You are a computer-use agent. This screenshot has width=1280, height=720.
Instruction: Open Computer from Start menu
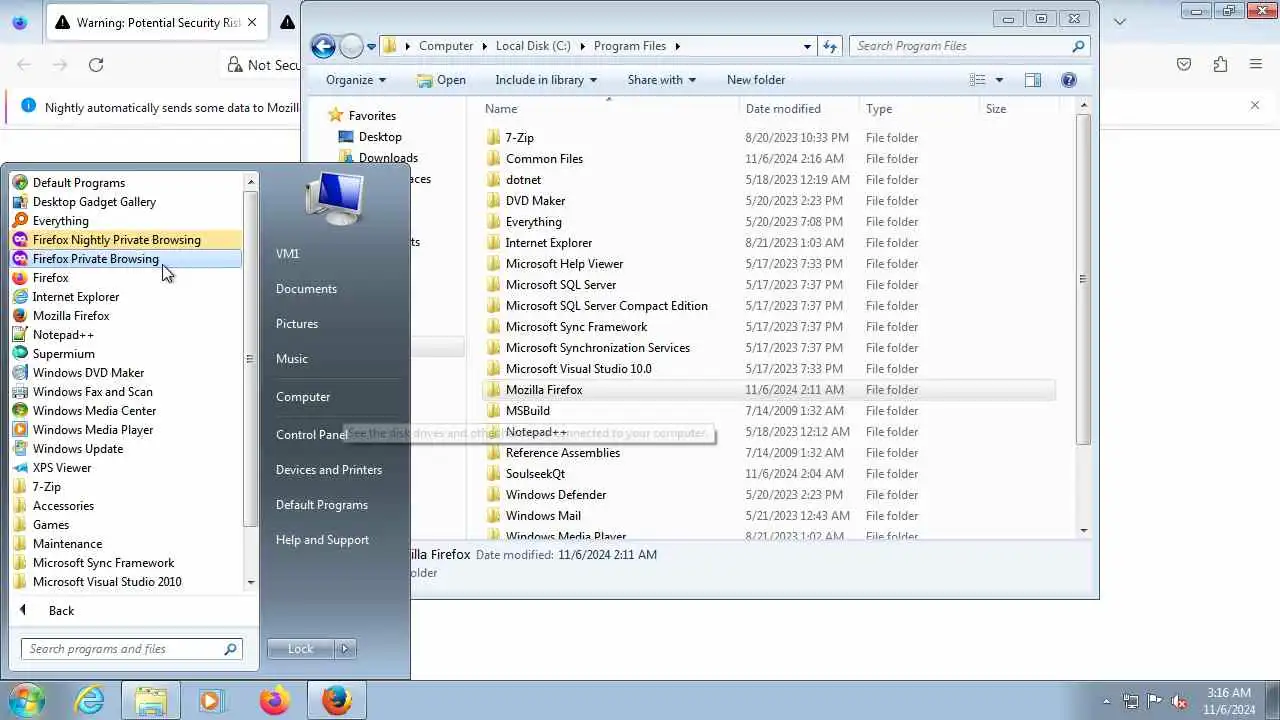303,397
